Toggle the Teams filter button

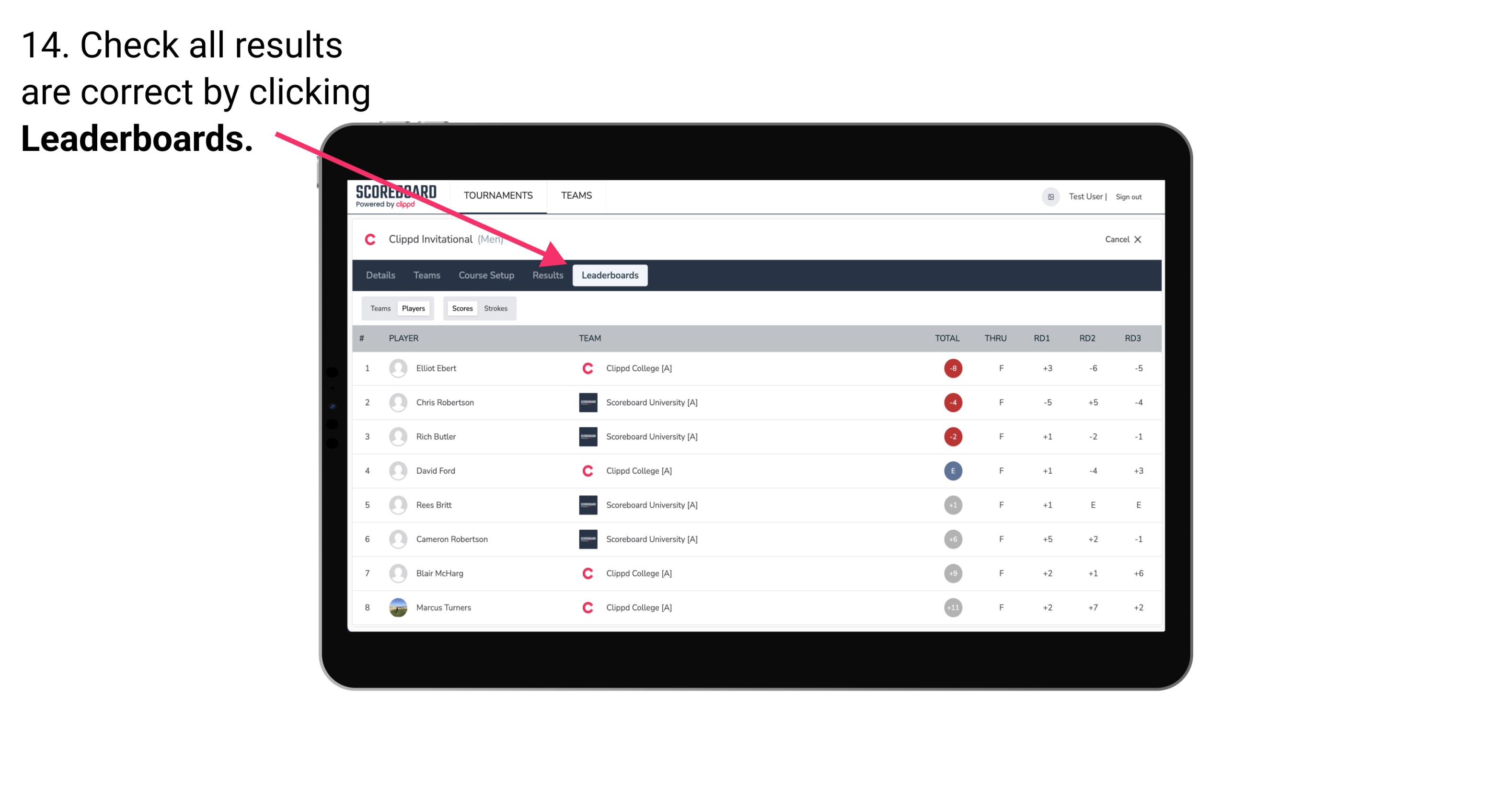coord(379,308)
